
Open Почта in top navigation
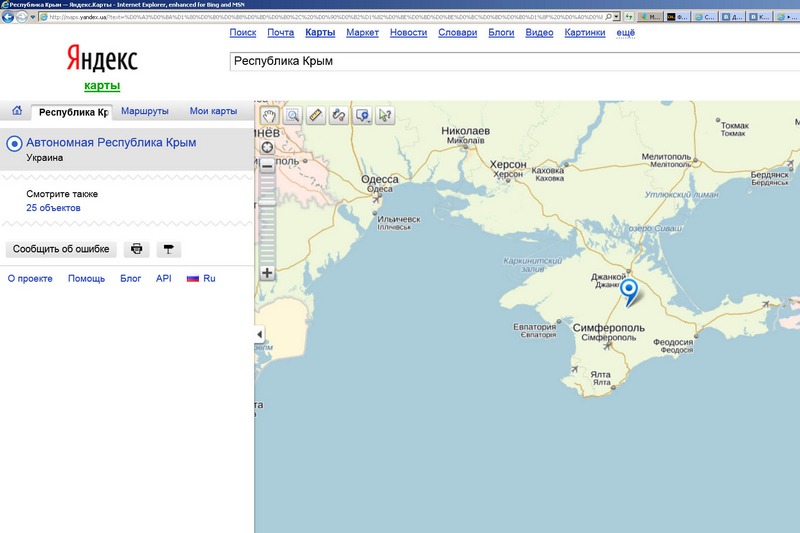coord(281,33)
